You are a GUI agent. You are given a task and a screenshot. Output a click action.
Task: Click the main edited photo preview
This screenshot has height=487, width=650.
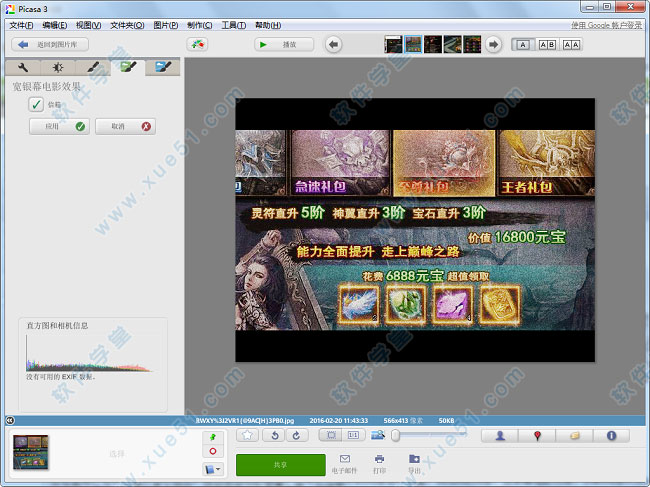[x=415, y=230]
